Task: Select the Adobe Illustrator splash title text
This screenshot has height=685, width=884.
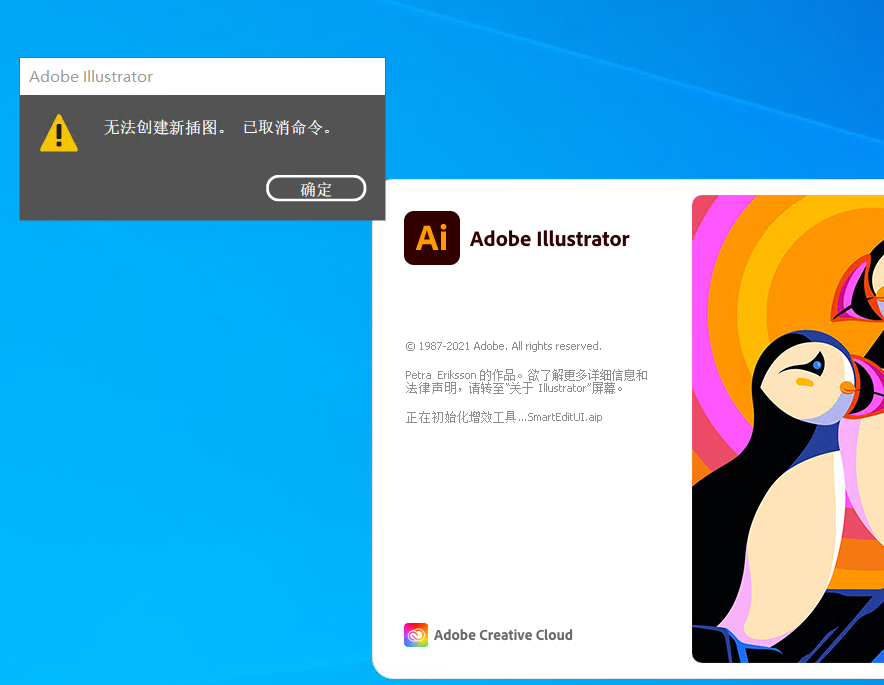Action: (548, 239)
